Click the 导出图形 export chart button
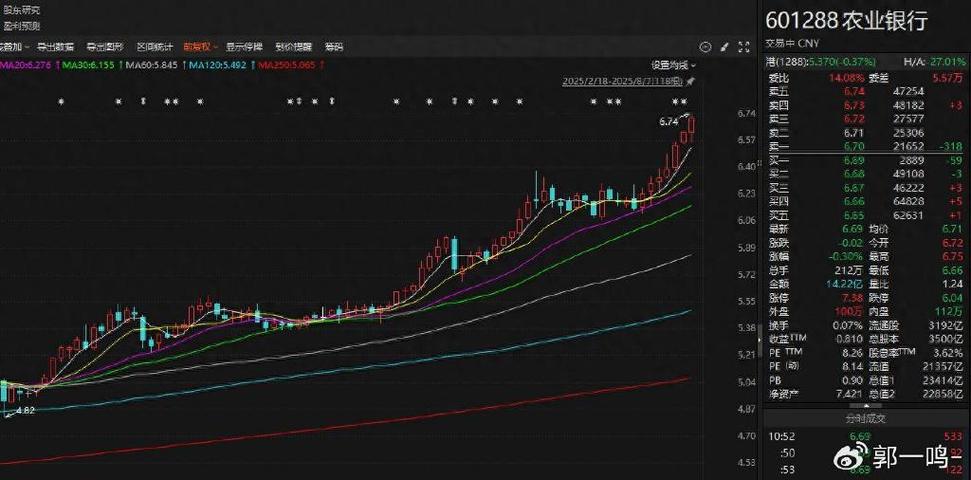The image size is (971, 480). click(105, 46)
